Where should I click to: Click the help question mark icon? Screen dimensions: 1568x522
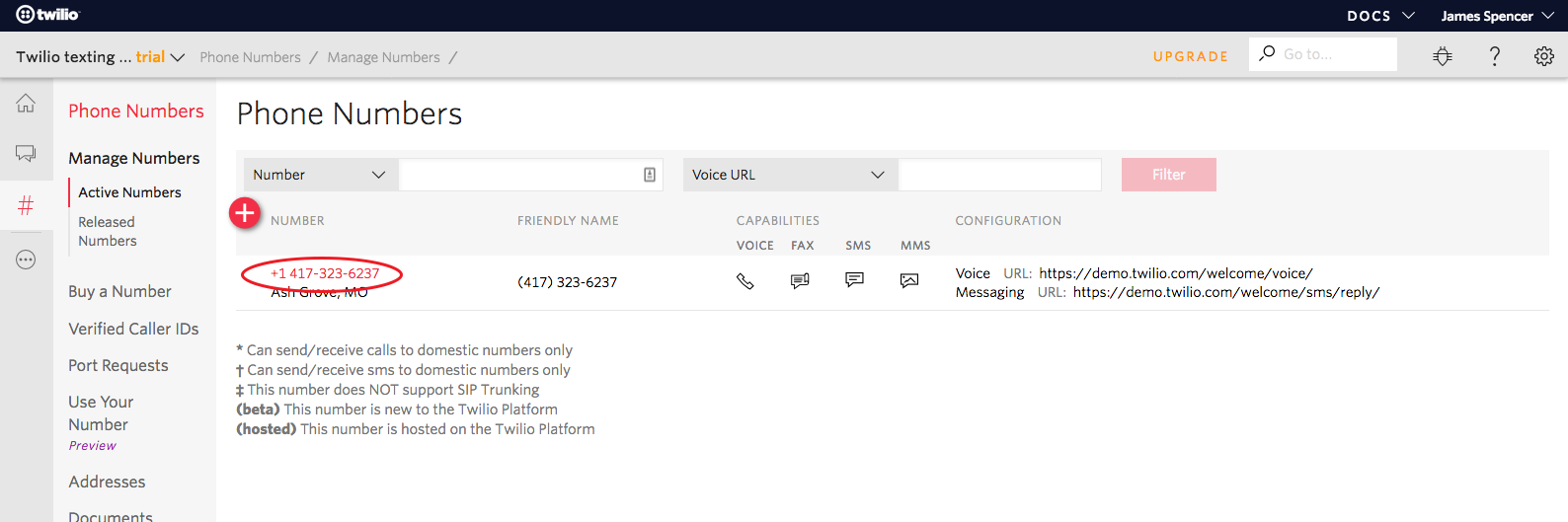point(1494,56)
